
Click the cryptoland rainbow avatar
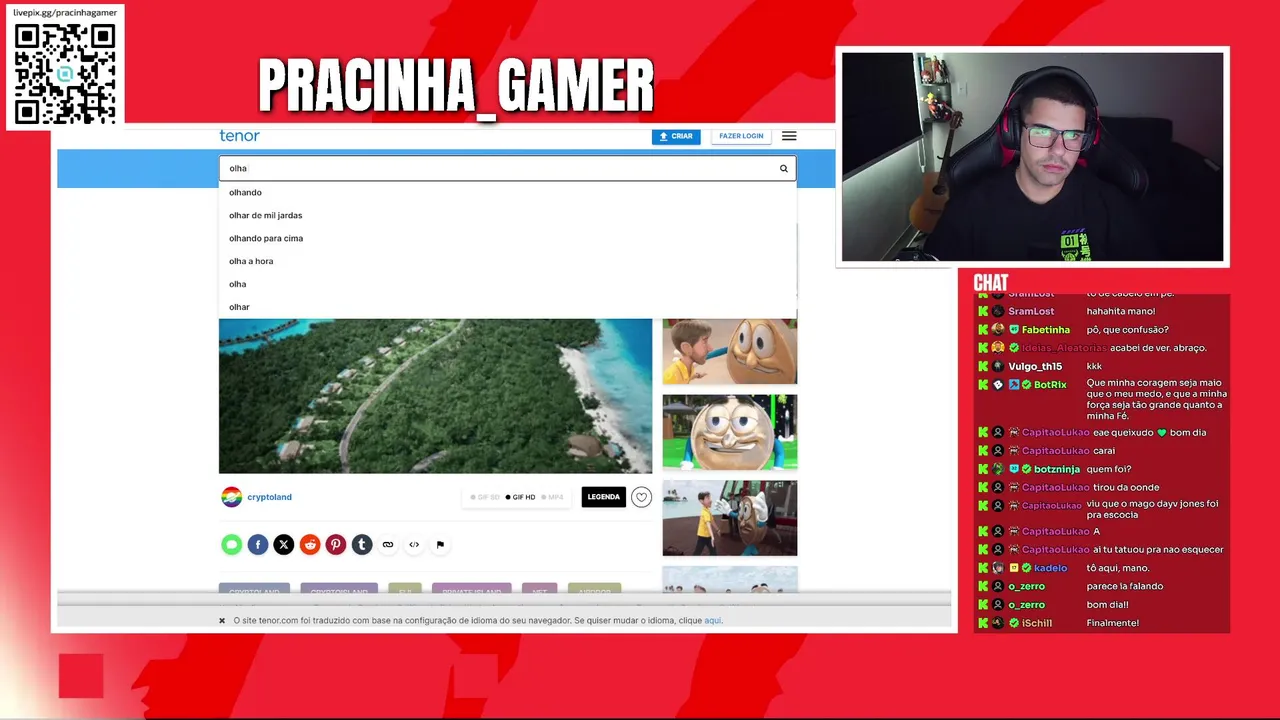(x=231, y=497)
